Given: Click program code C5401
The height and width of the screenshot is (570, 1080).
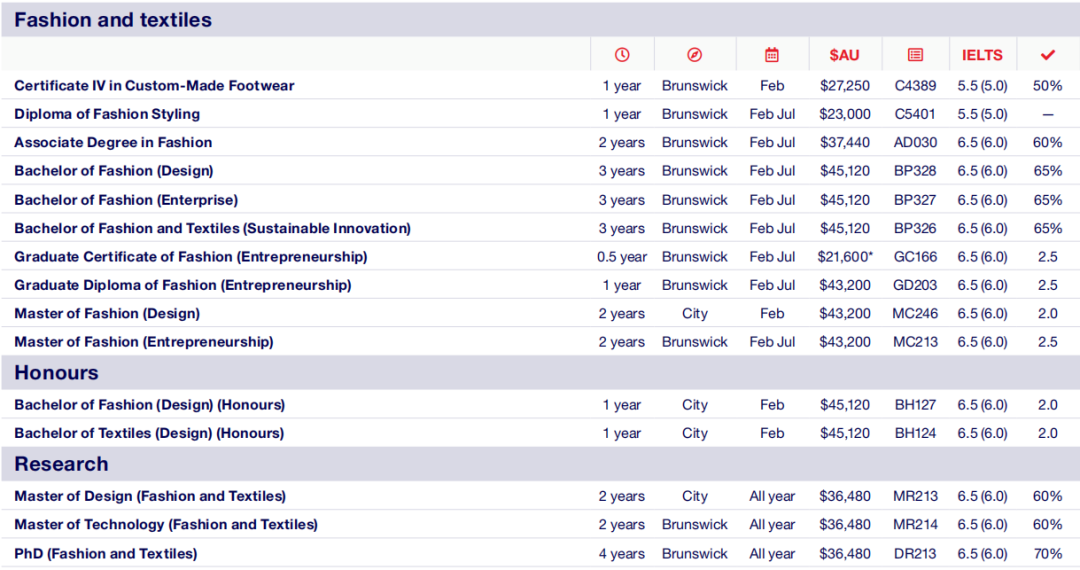Looking at the screenshot, I should coord(915,114).
